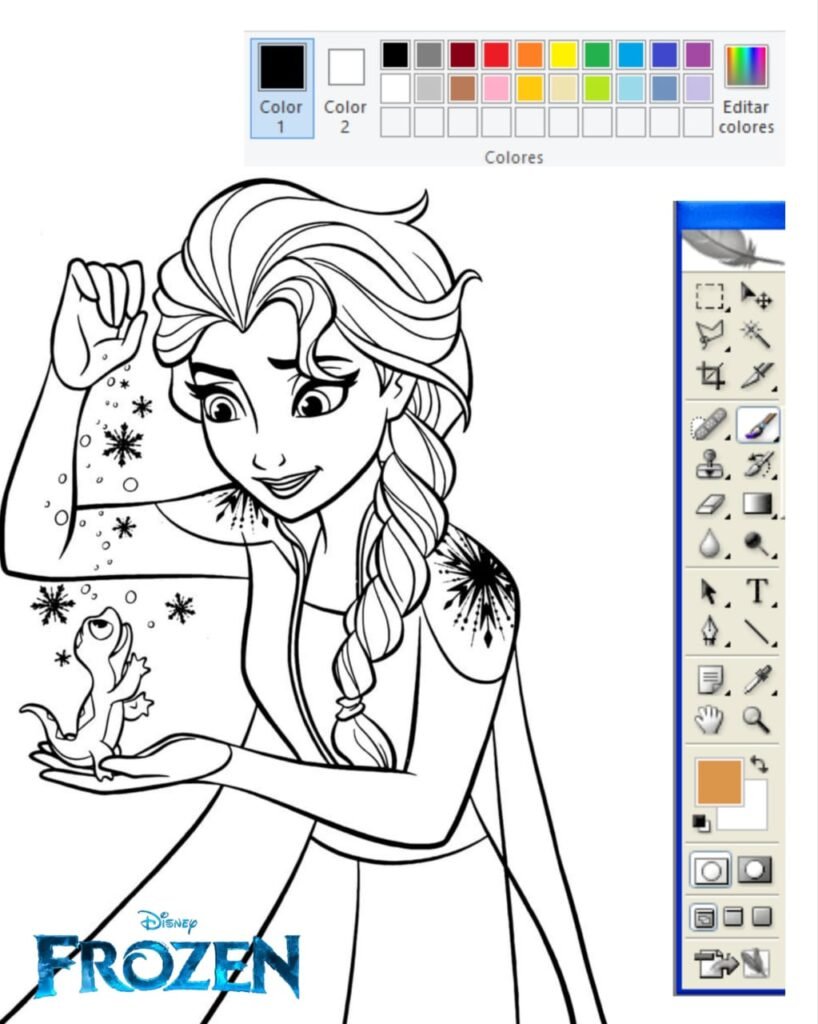Choose full screen mode

(x=762, y=917)
